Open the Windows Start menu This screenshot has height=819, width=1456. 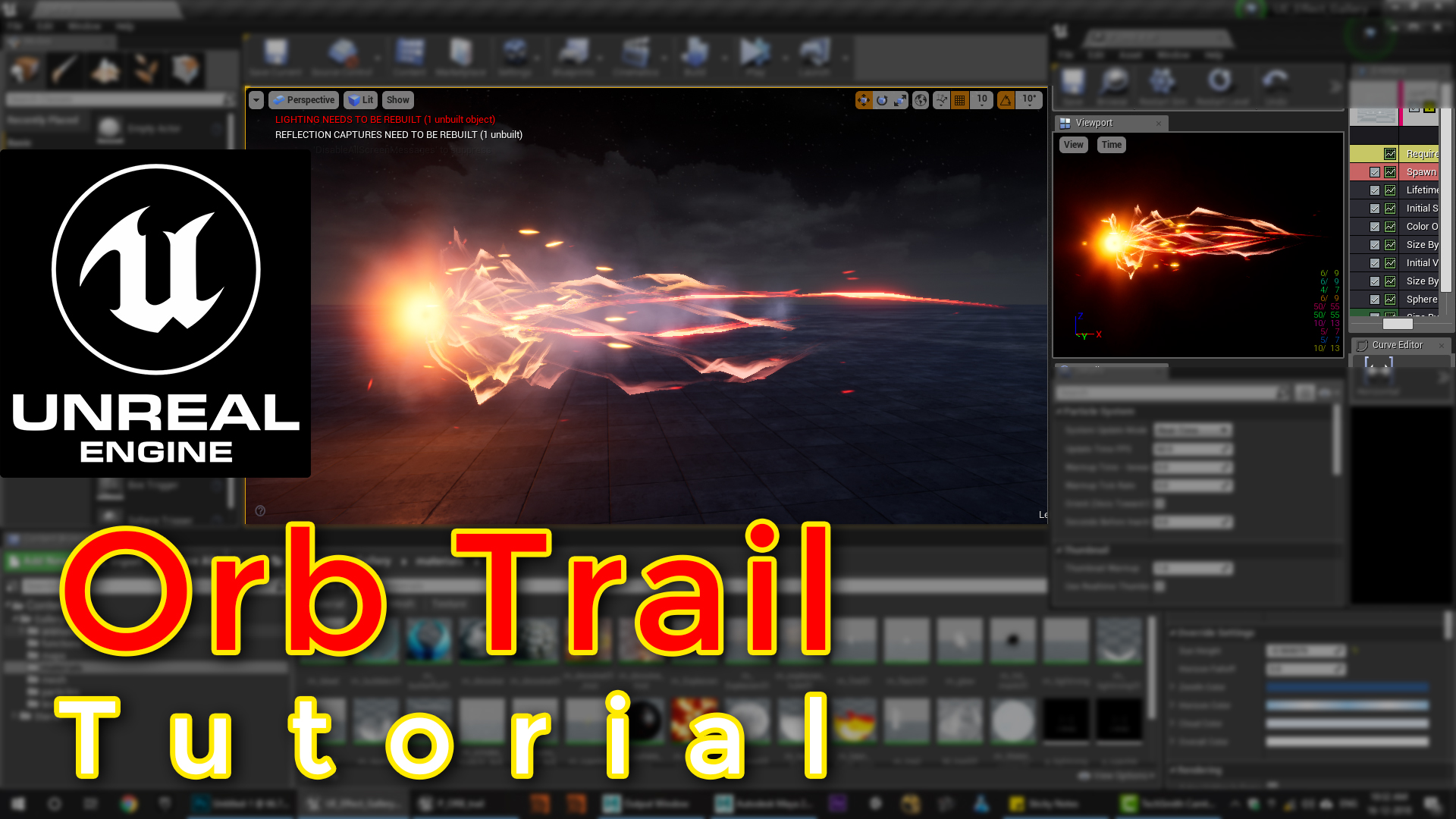coord(17,804)
